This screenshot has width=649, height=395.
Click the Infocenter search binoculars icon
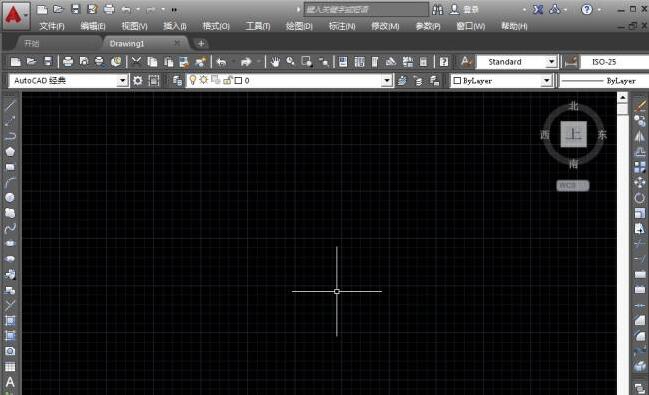[437, 9]
